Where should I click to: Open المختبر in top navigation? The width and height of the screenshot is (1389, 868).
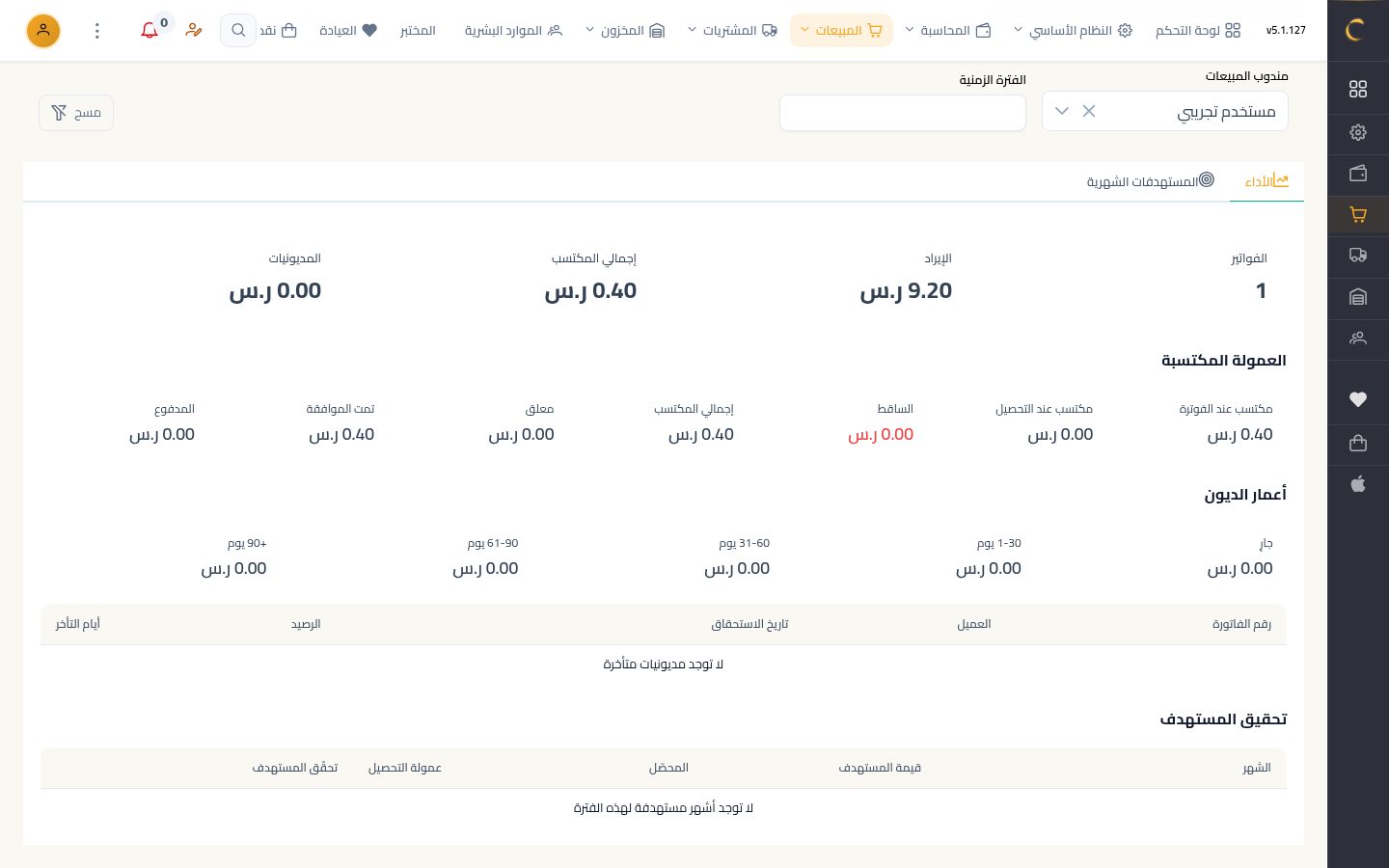[x=418, y=31]
